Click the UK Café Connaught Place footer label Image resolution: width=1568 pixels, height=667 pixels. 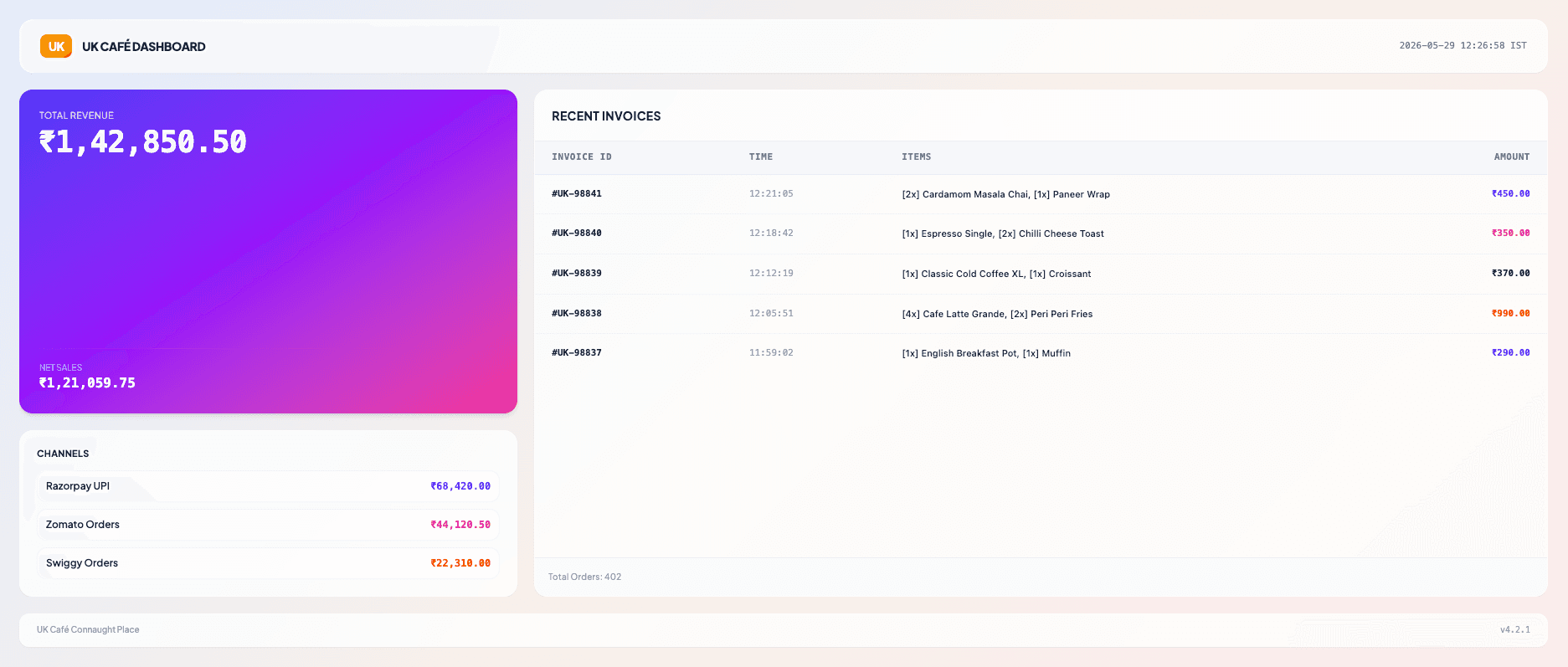point(88,629)
